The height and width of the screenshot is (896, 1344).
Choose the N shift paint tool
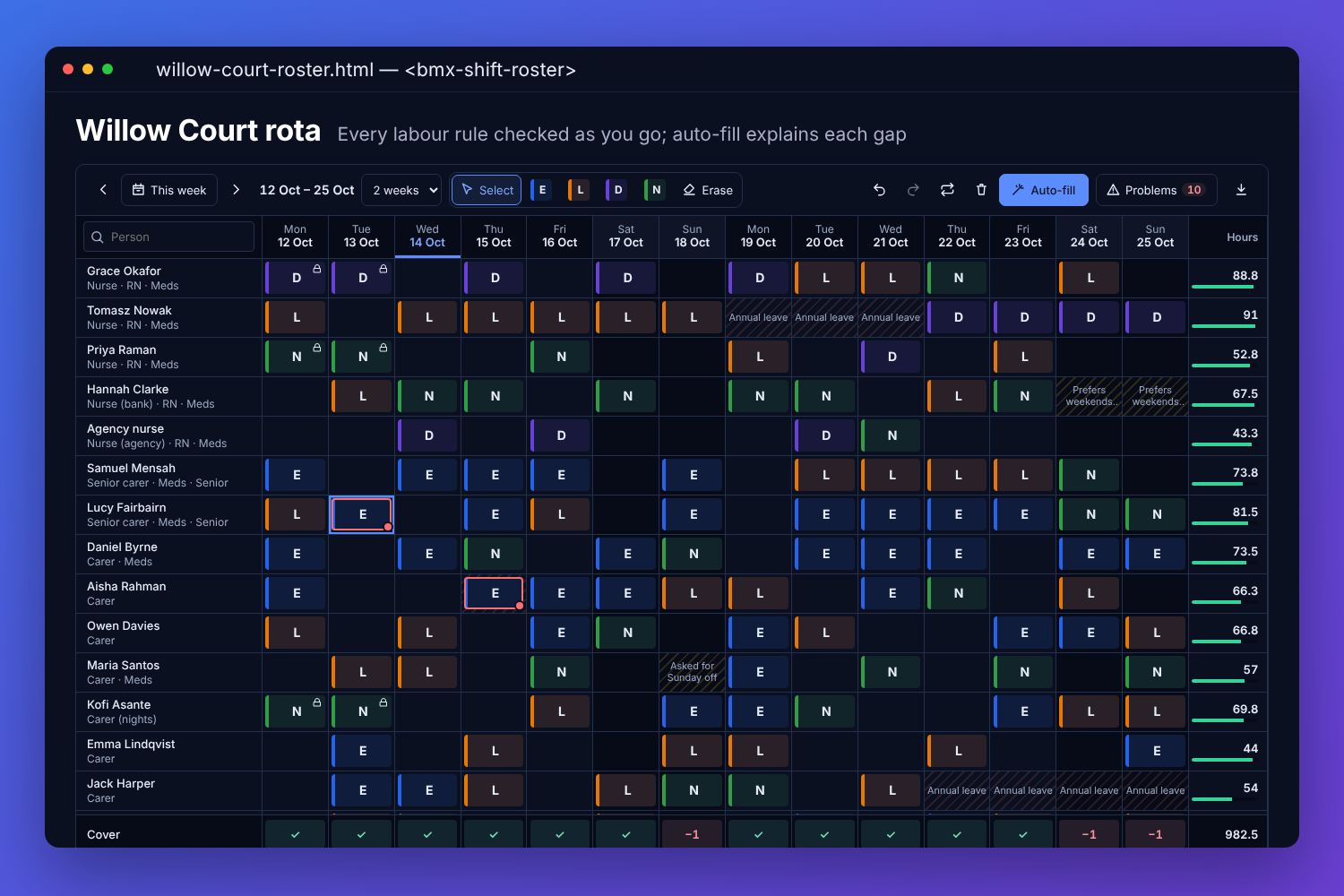point(655,190)
